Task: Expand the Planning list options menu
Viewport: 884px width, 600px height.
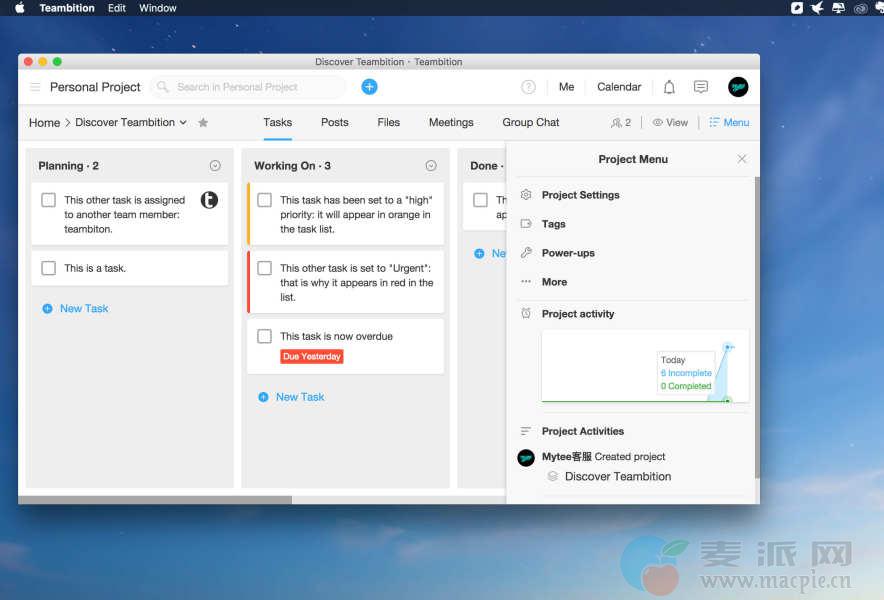Action: tap(215, 166)
